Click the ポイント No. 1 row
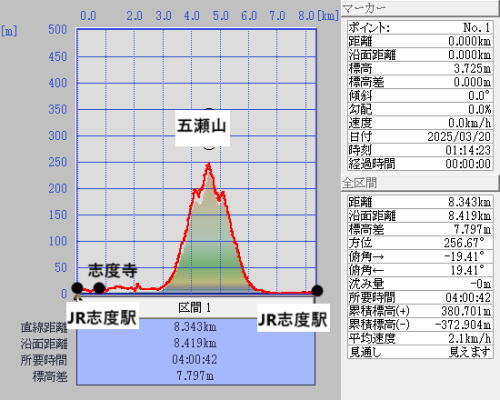 coord(420,28)
